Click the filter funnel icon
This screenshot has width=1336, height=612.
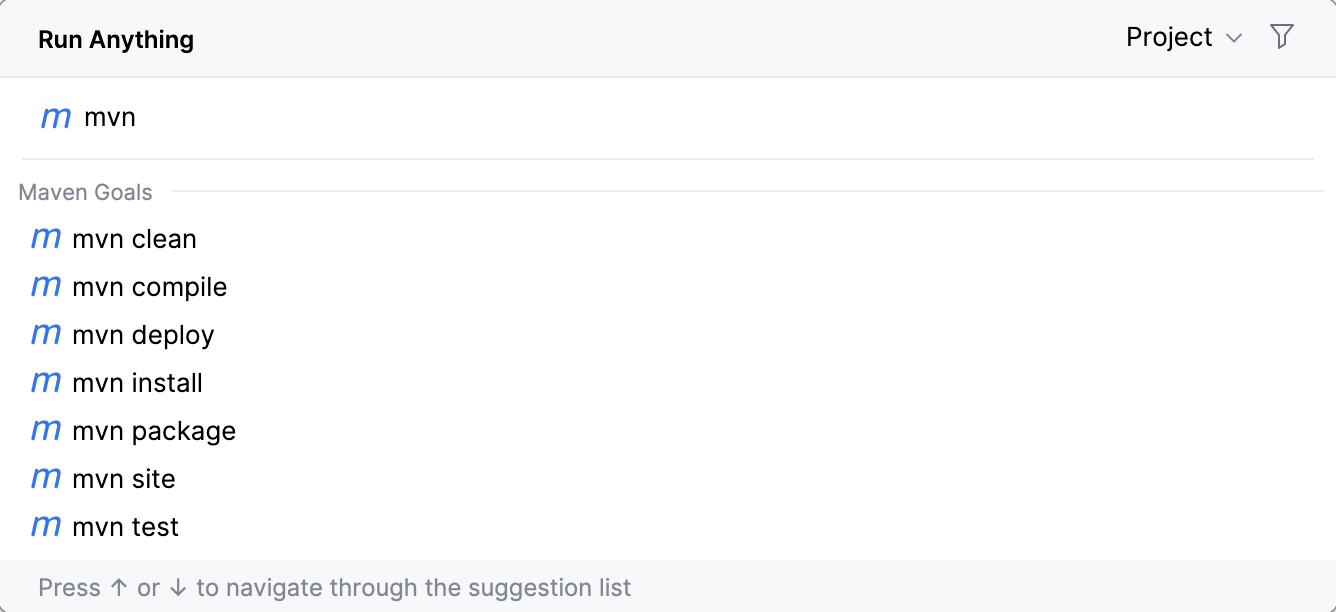click(1281, 37)
